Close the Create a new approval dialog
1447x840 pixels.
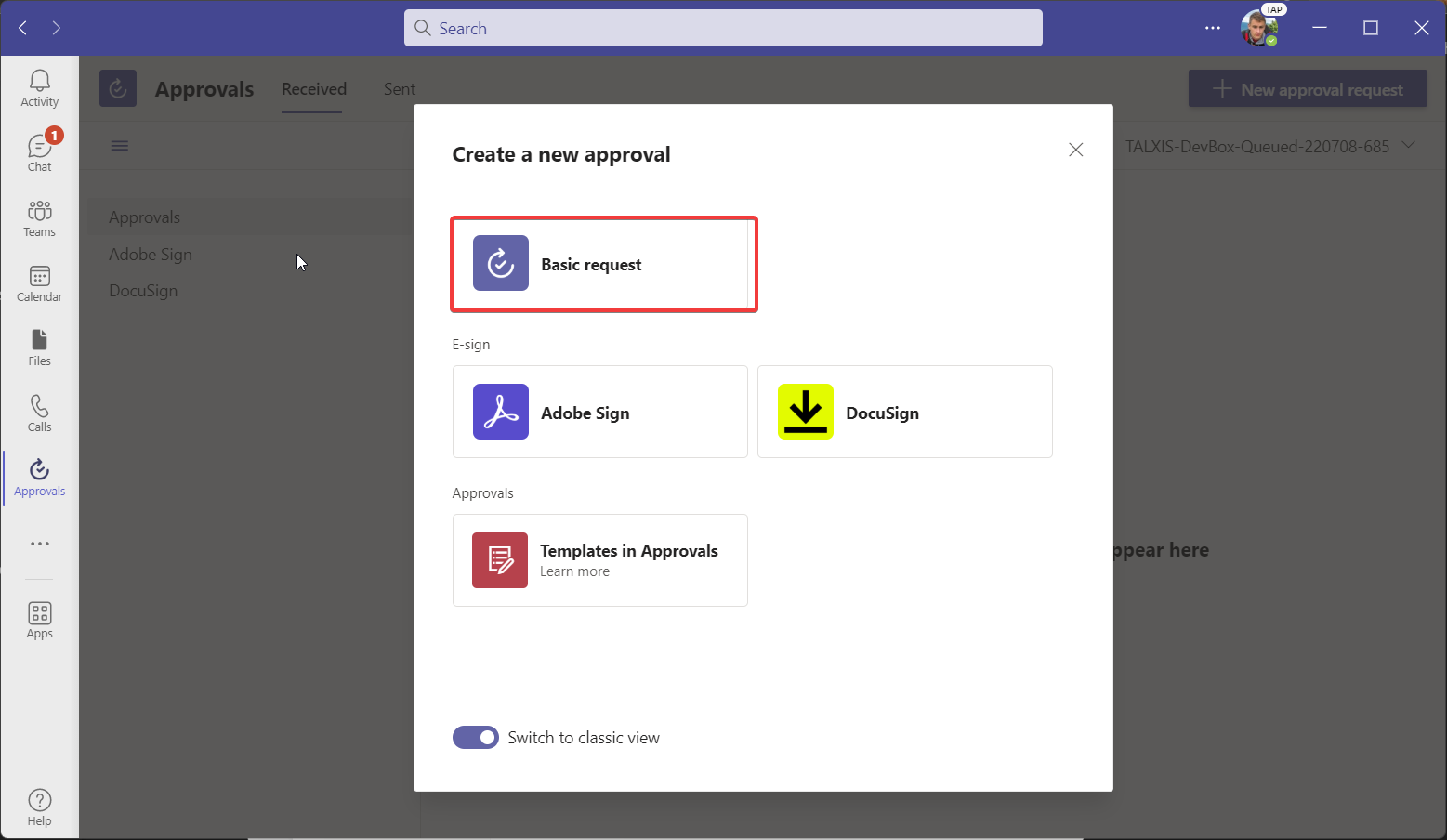click(x=1076, y=150)
